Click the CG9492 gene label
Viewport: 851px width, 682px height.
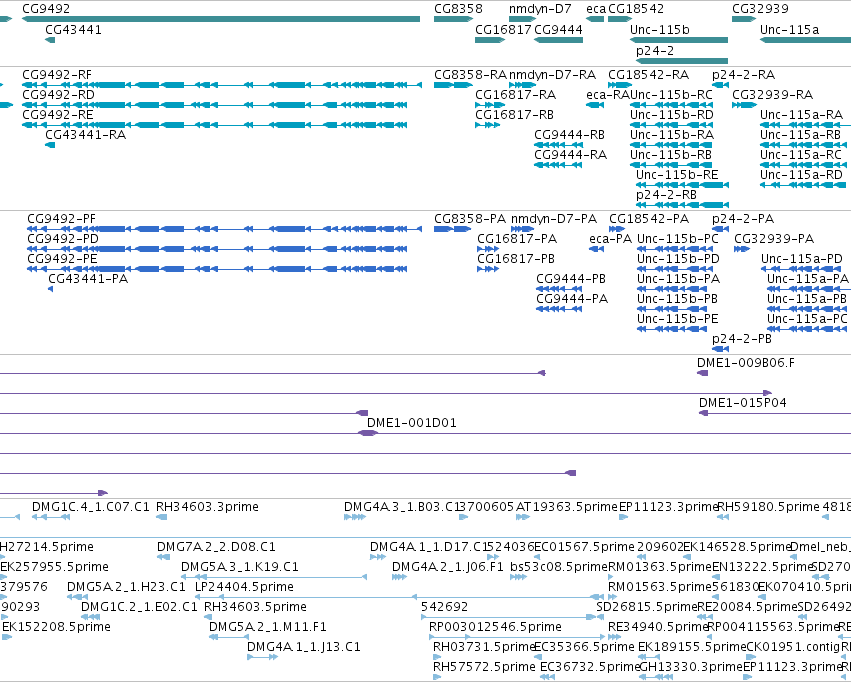(x=46, y=9)
